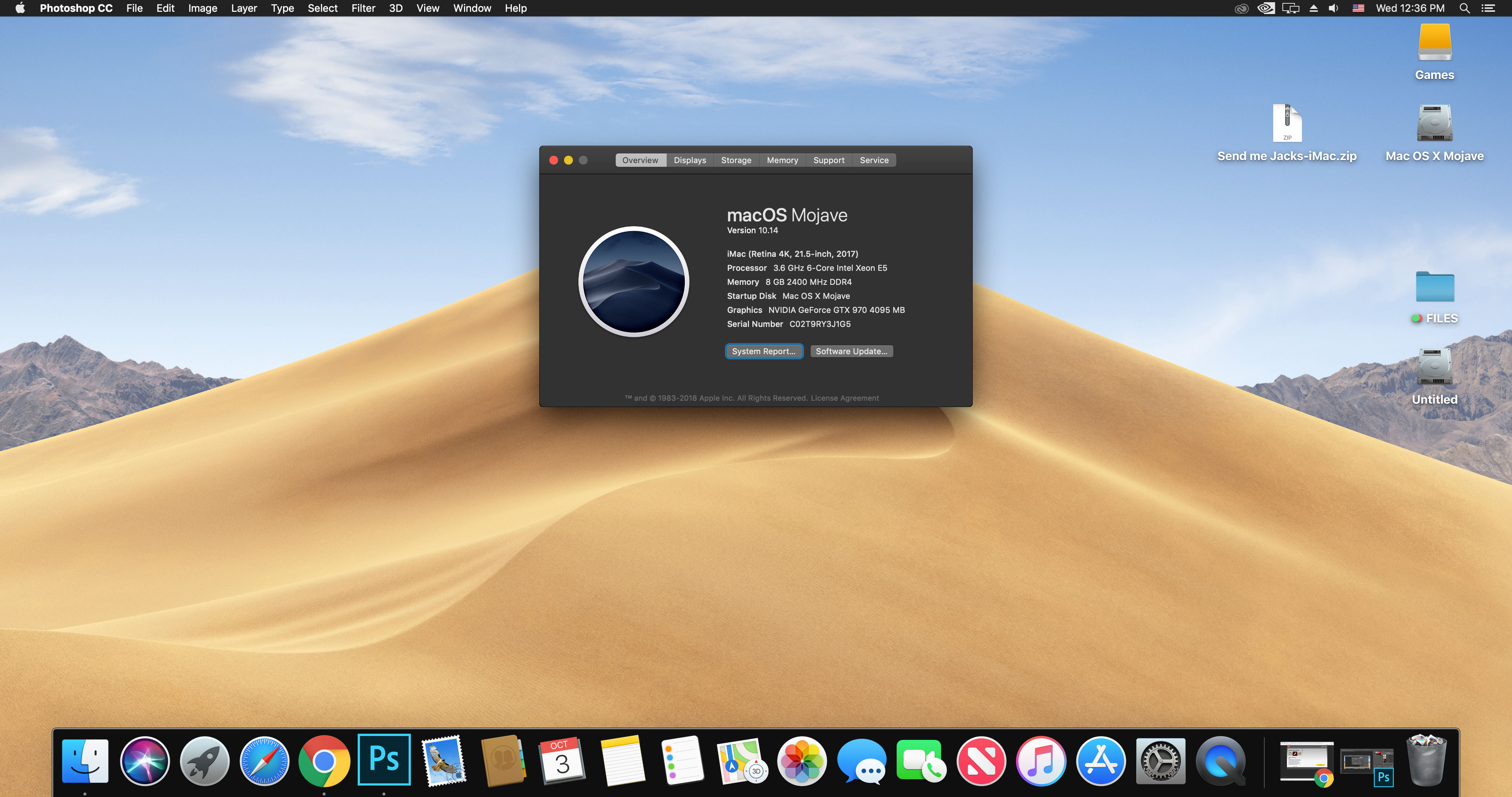
Task: Open Siri from the dock
Action: pos(145,760)
